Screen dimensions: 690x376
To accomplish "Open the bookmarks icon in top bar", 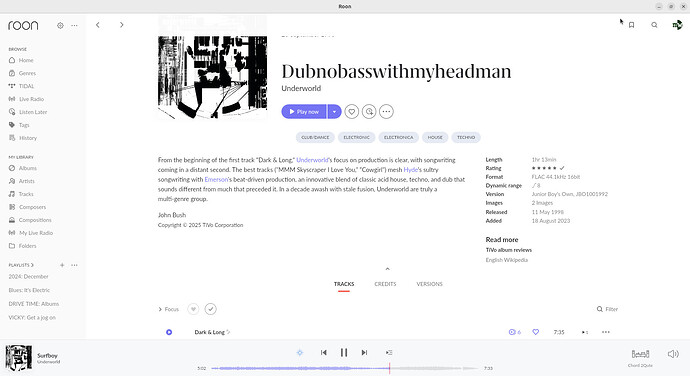I will (631, 25).
